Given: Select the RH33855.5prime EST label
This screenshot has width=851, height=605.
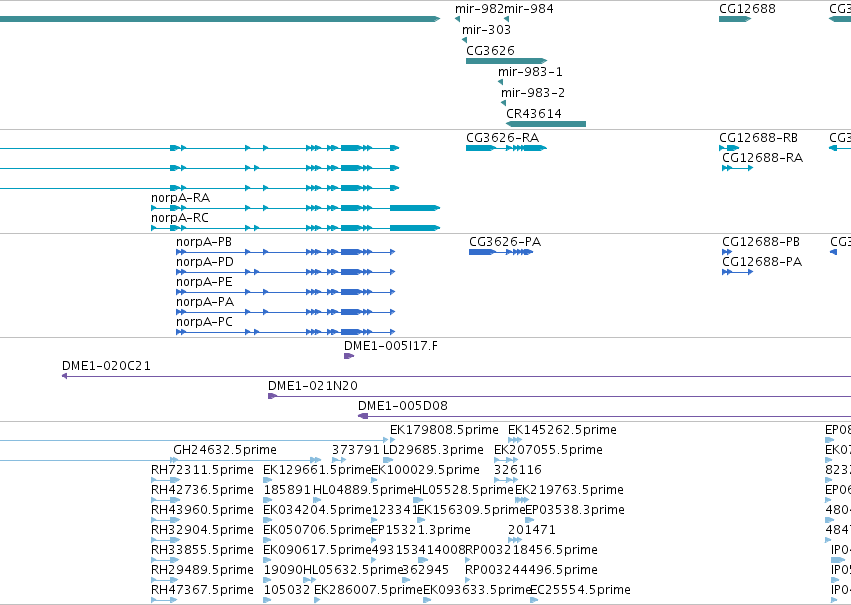Looking at the screenshot, I should click(202, 550).
